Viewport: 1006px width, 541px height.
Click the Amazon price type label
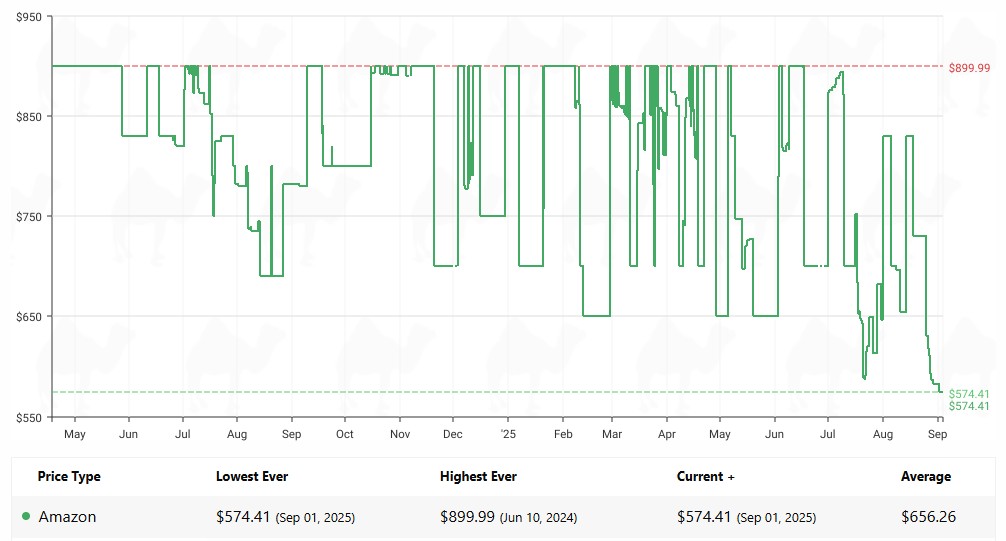[x=67, y=517]
